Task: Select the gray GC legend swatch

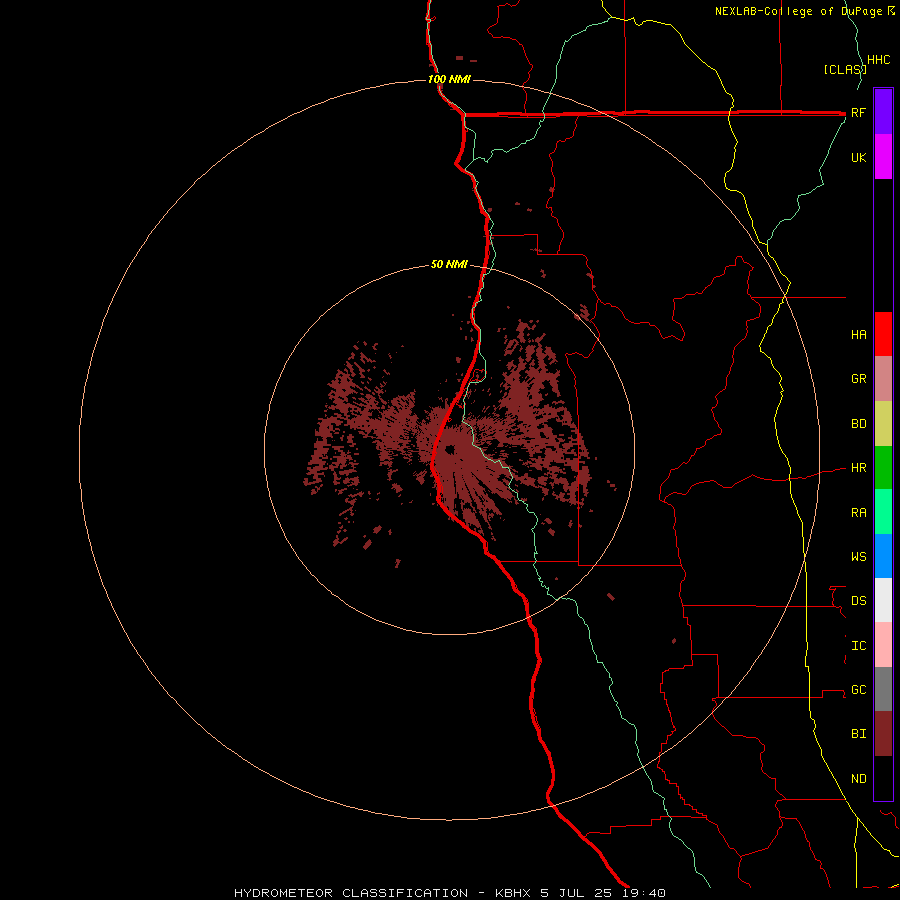Action: click(x=883, y=689)
